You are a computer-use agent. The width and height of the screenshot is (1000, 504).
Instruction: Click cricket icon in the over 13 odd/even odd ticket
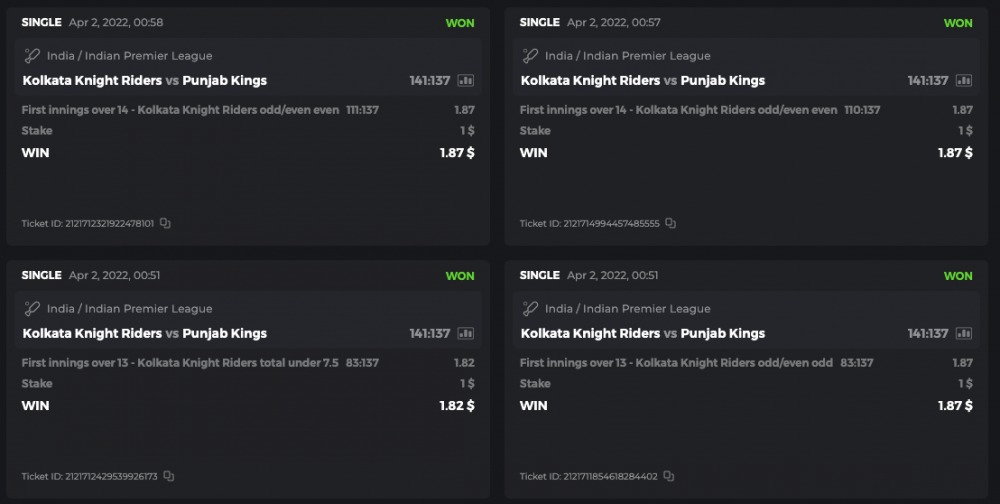pyautogui.click(x=530, y=309)
